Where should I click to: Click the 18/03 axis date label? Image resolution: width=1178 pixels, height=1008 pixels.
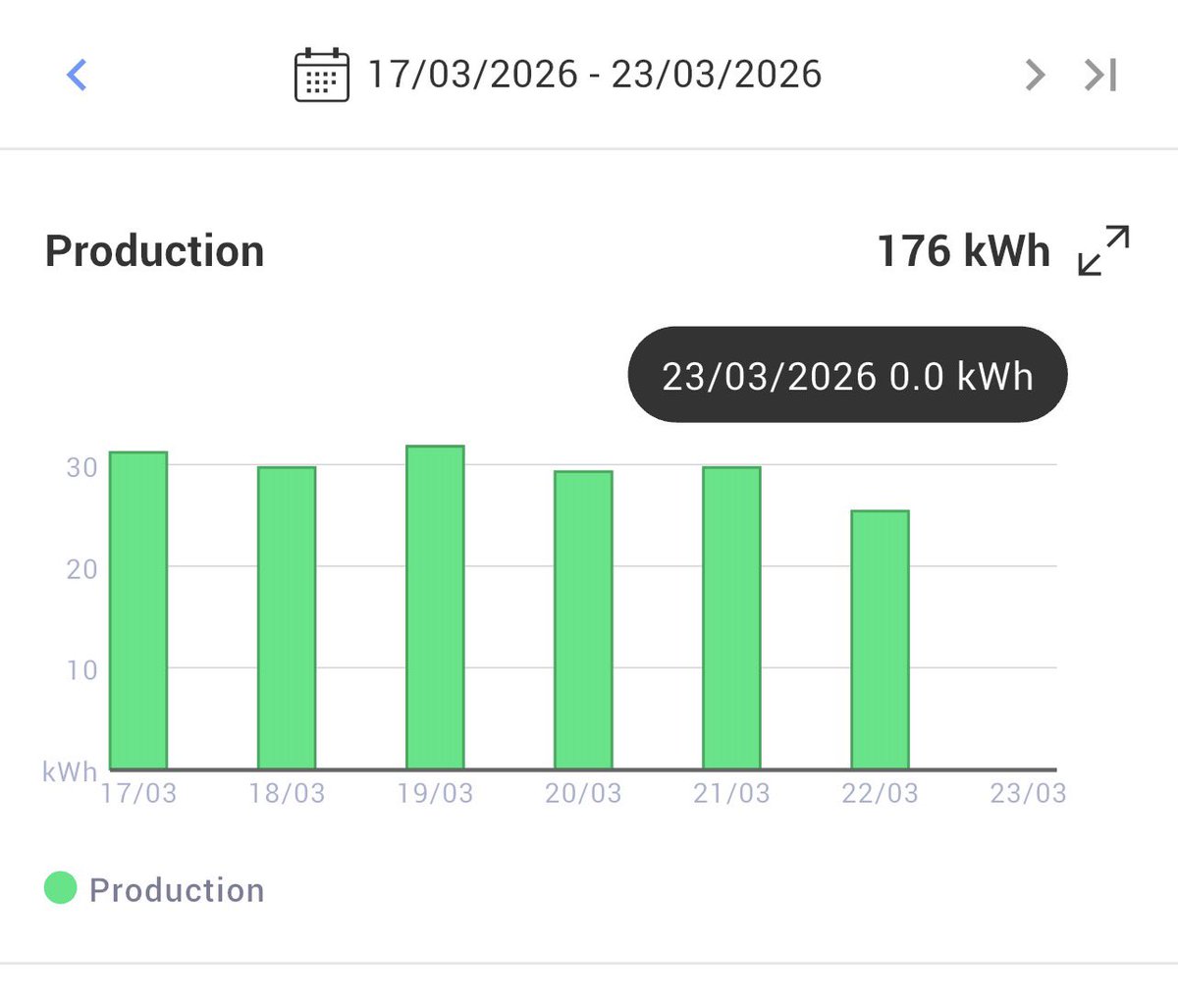click(x=287, y=793)
